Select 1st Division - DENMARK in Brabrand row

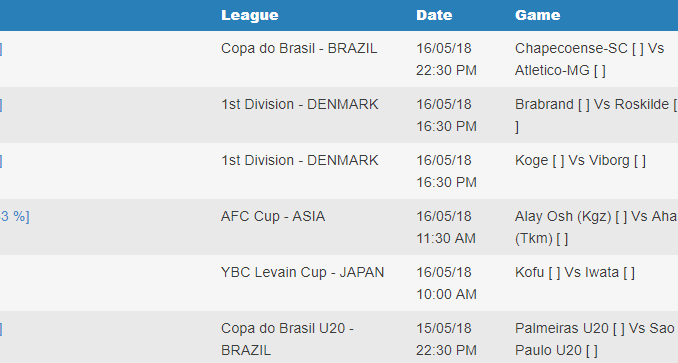300,105
